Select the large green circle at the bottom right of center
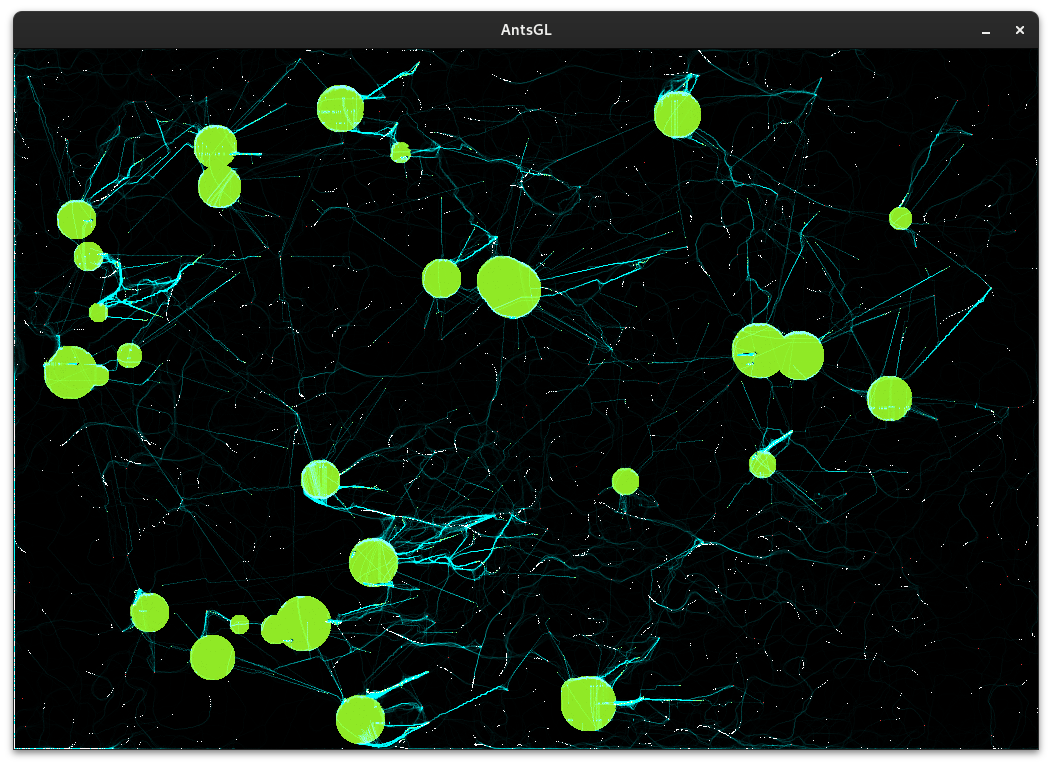 click(x=588, y=703)
